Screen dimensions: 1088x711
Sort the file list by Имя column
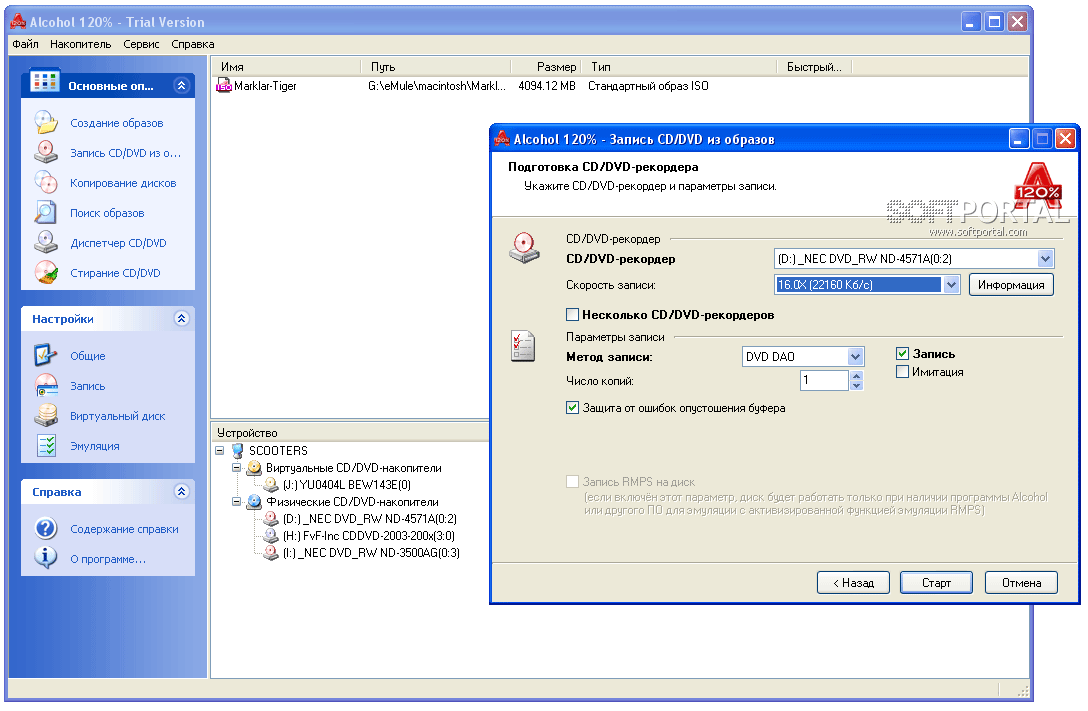coord(287,67)
